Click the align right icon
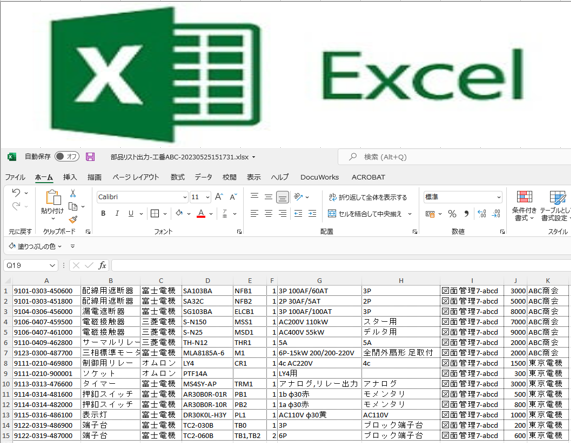The width and height of the screenshot is (571, 443). (283, 214)
